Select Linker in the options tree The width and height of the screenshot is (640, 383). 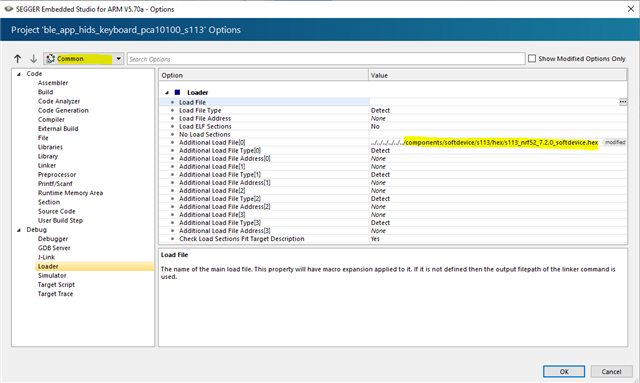47,165
